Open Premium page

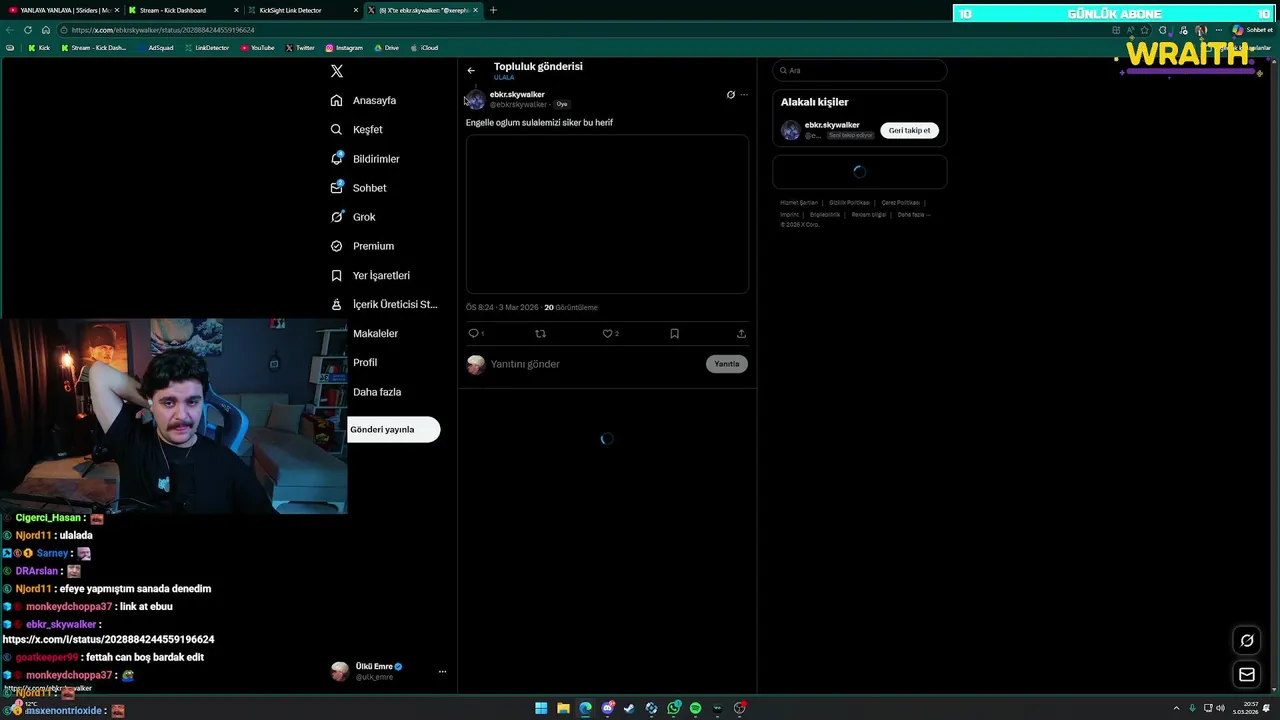pos(362,246)
